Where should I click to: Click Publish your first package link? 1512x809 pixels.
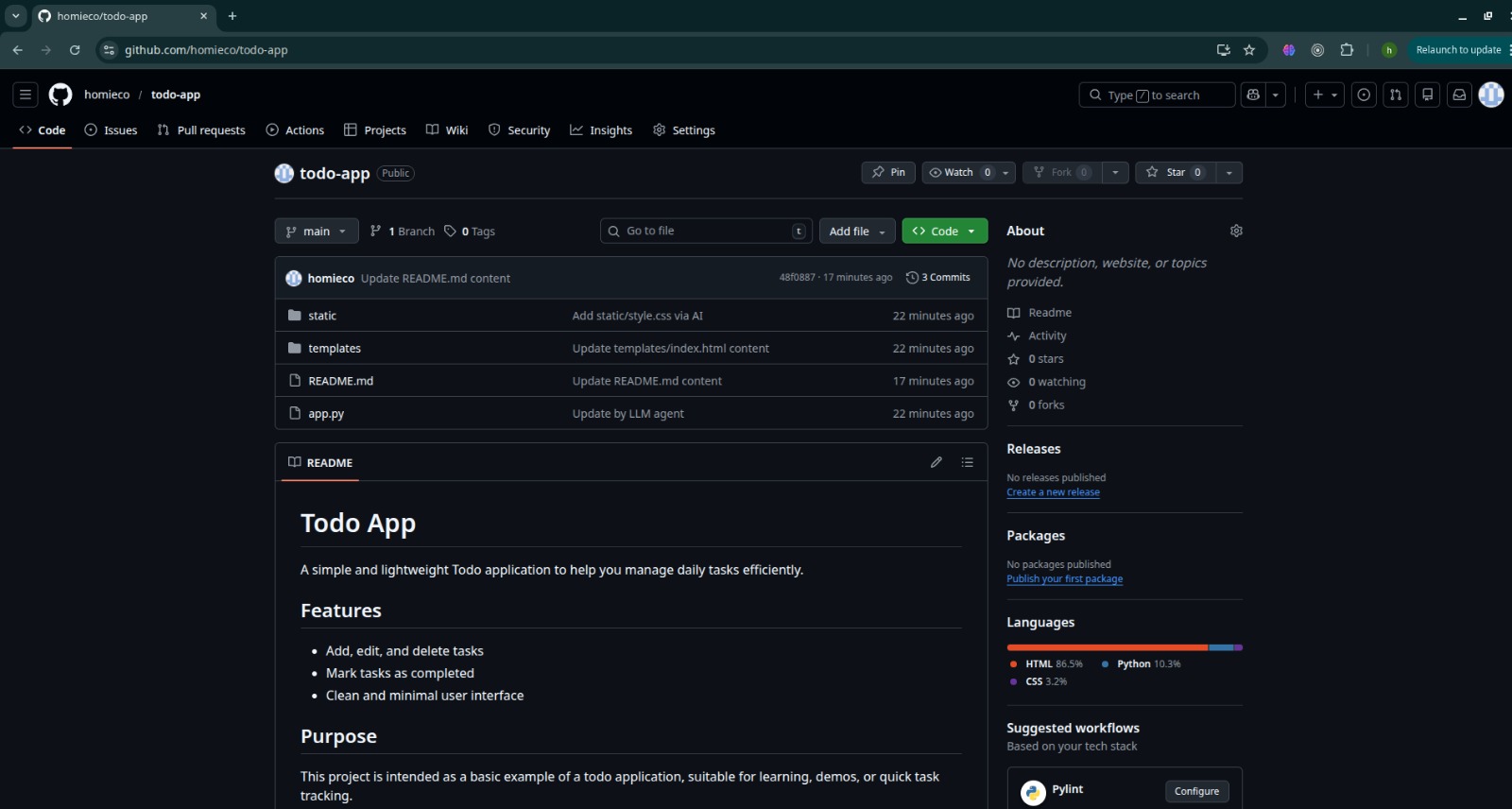point(1065,579)
